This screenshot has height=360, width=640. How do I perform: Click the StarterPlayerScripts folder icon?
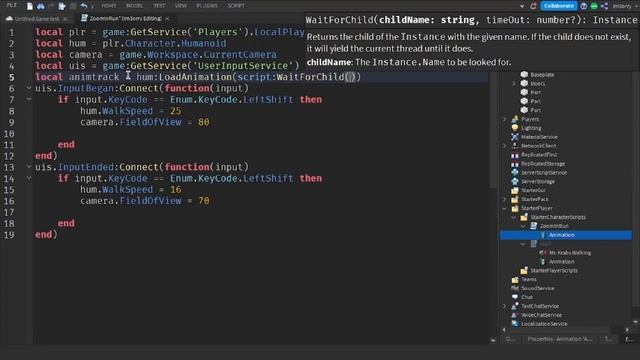click(524, 270)
